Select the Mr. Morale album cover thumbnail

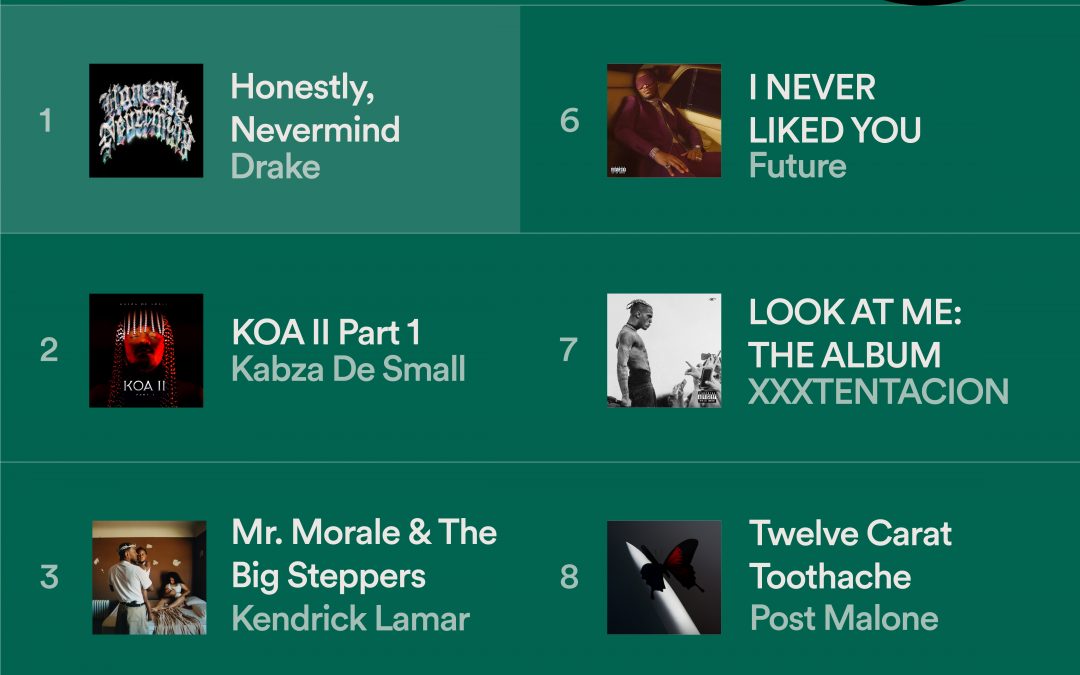(149, 577)
